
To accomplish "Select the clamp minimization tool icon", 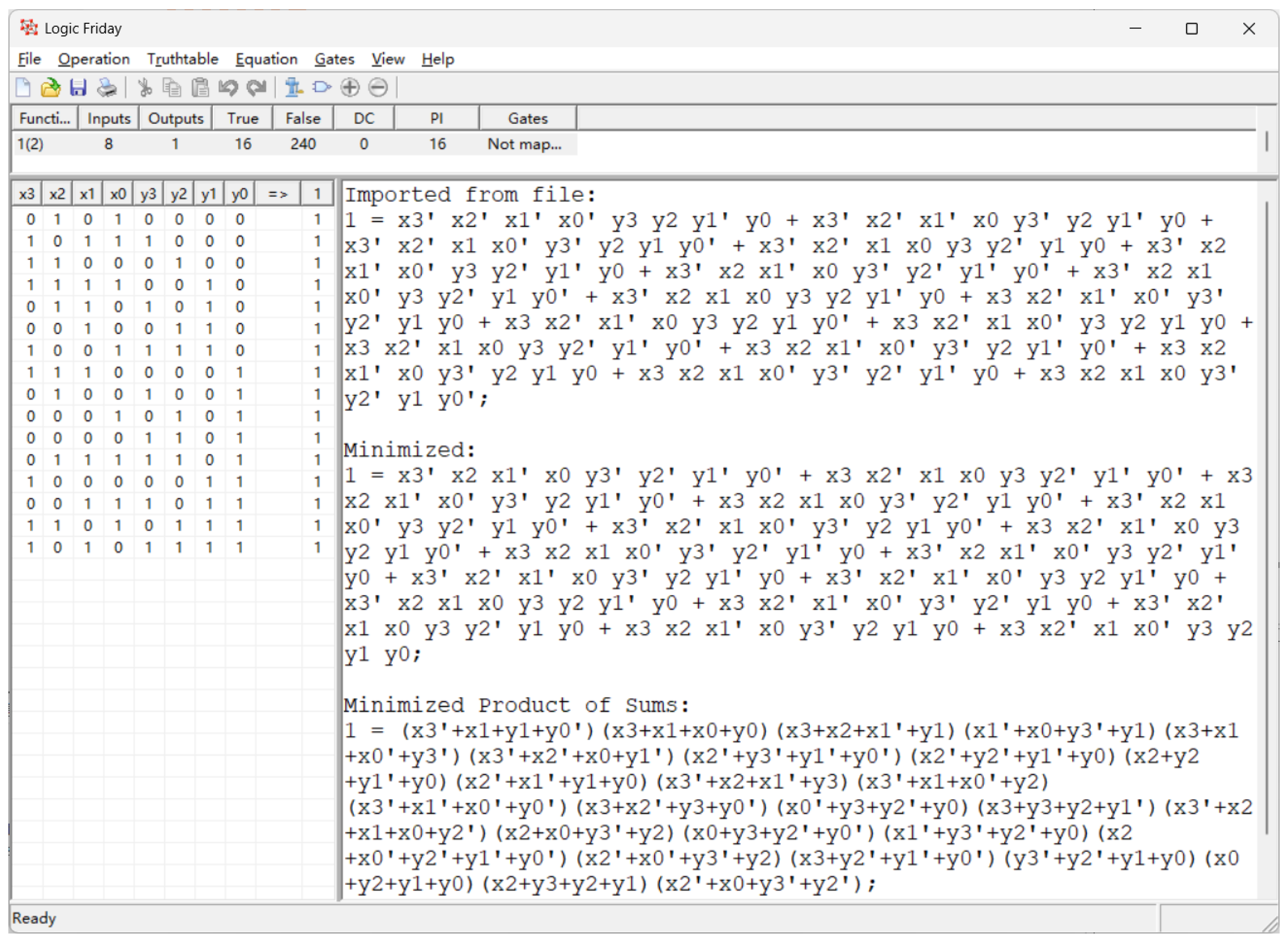I will (x=293, y=88).
